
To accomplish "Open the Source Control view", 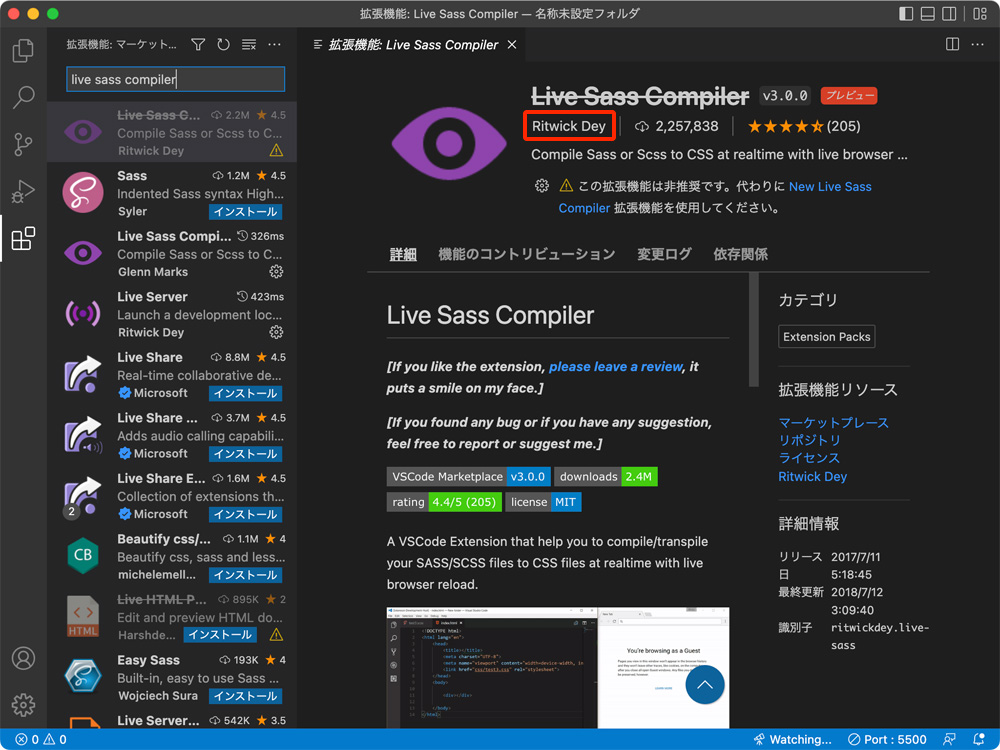I will 23,145.
